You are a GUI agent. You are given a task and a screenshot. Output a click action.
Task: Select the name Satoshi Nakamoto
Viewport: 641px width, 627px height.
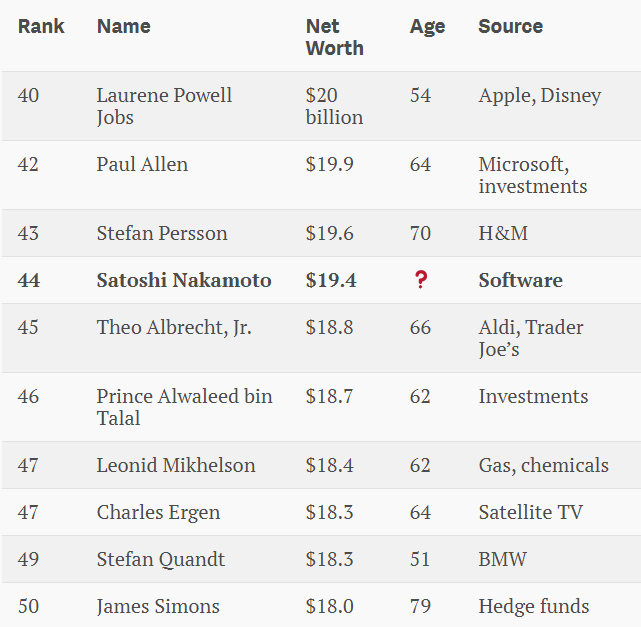pos(184,281)
